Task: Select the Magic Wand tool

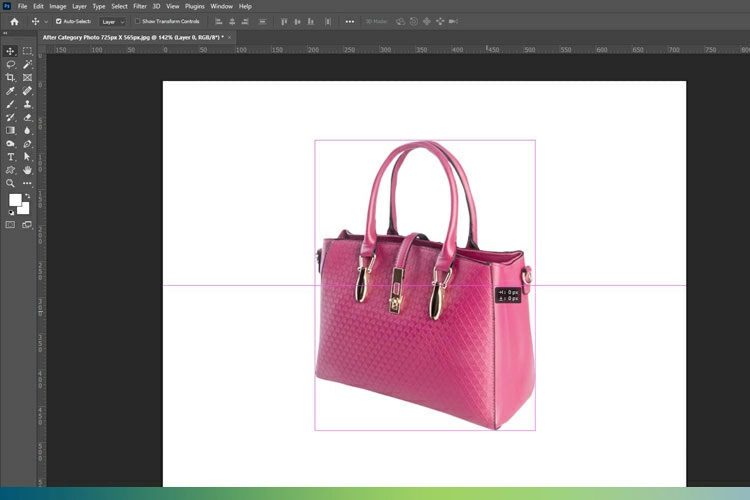Action: 27,64
